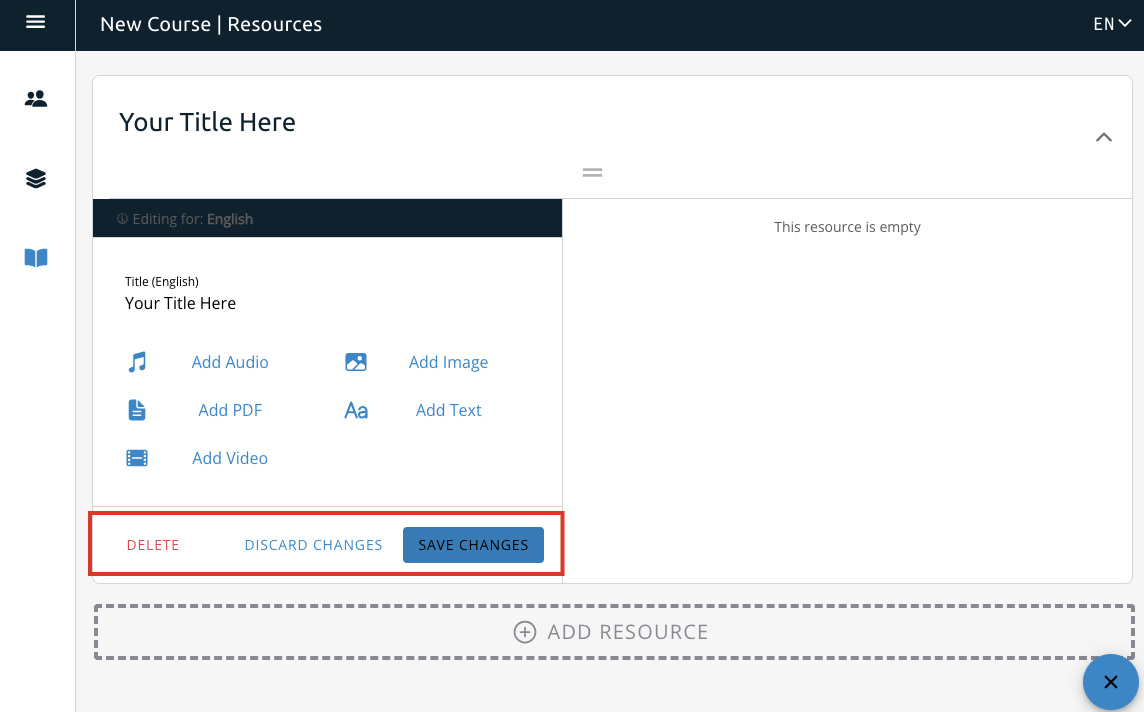This screenshot has width=1144, height=712.
Task: Click the Add Audio link
Action: [x=230, y=362]
